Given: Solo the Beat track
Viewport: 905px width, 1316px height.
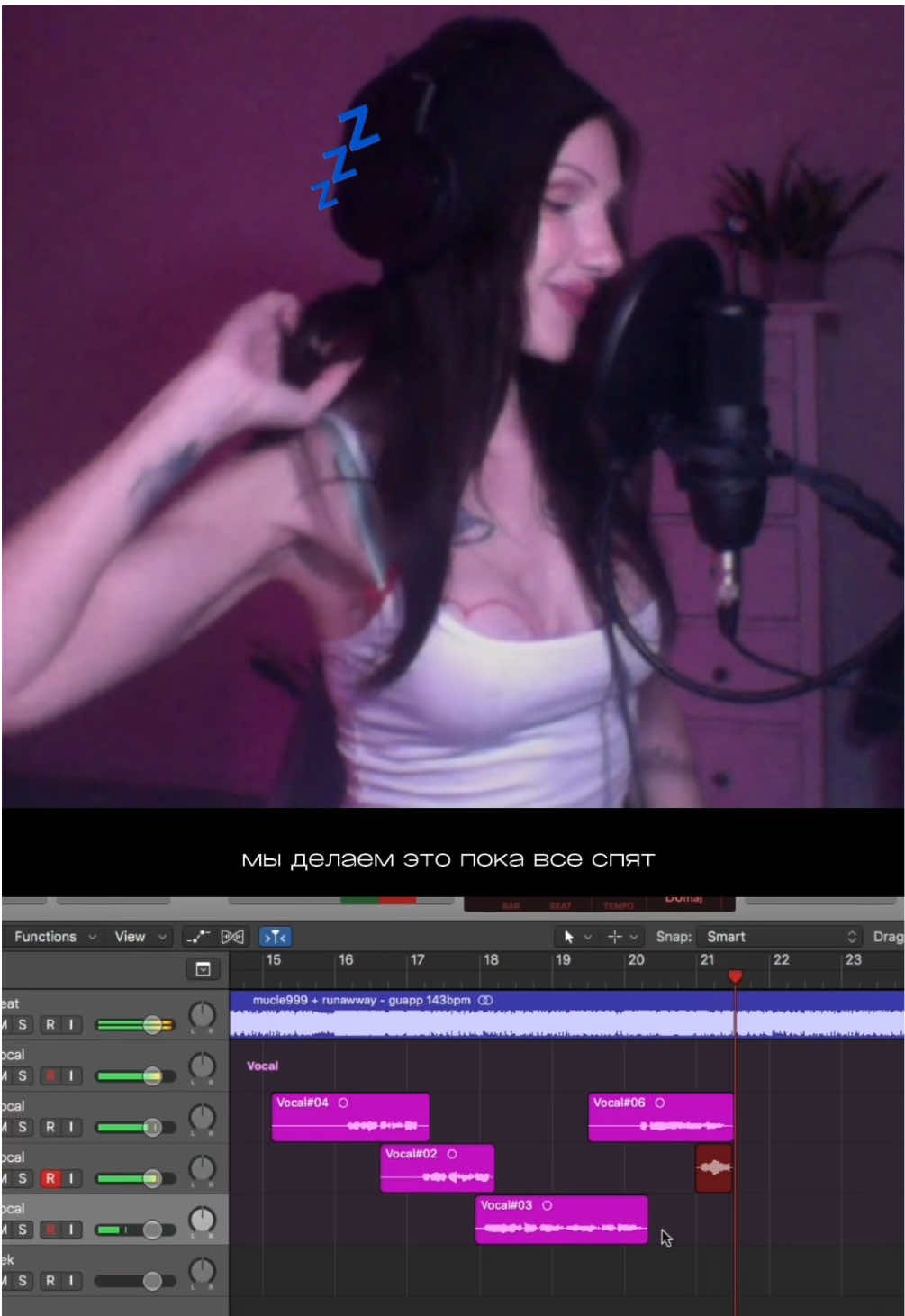Looking at the screenshot, I should click(23, 1024).
